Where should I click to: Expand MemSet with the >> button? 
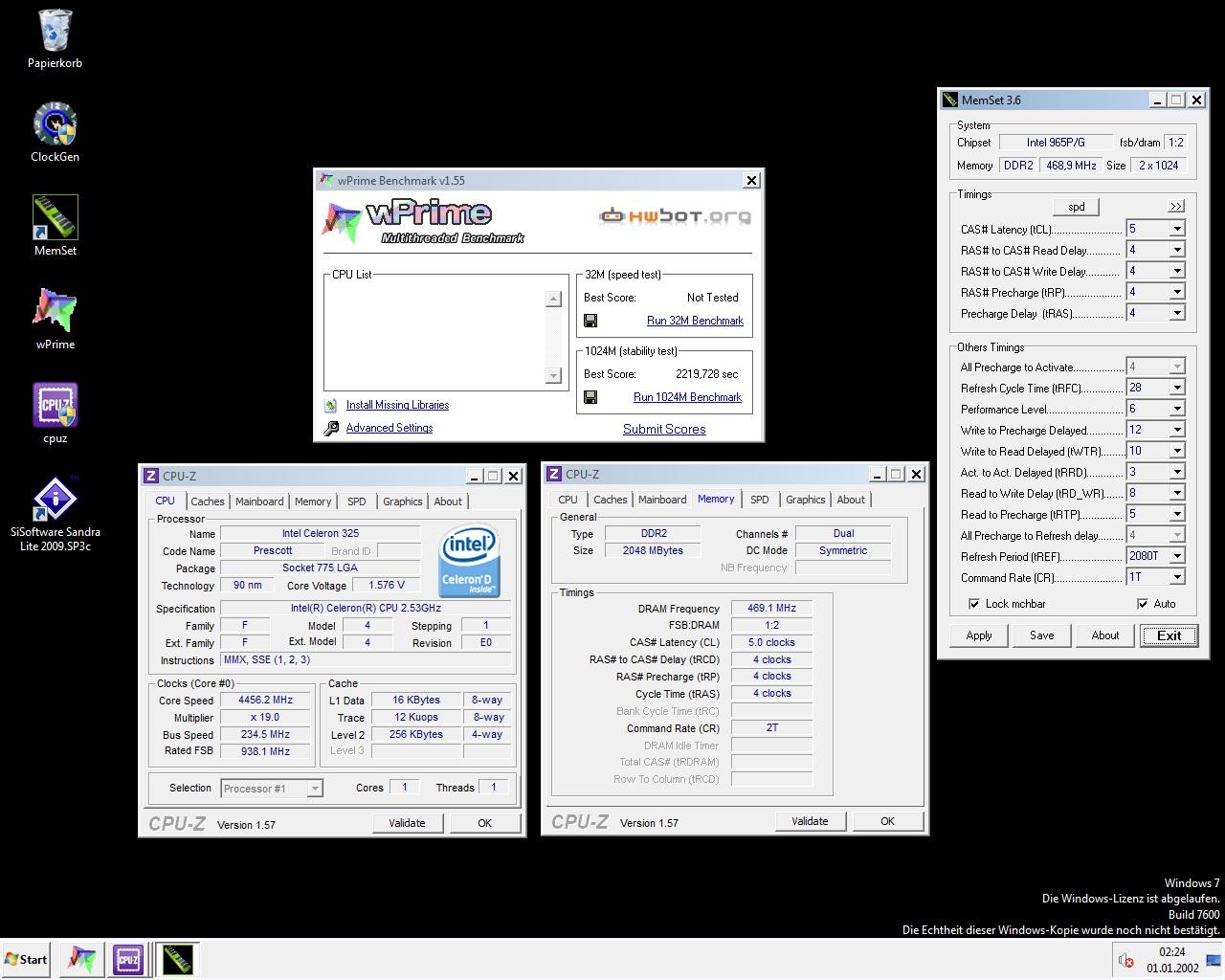[1176, 206]
